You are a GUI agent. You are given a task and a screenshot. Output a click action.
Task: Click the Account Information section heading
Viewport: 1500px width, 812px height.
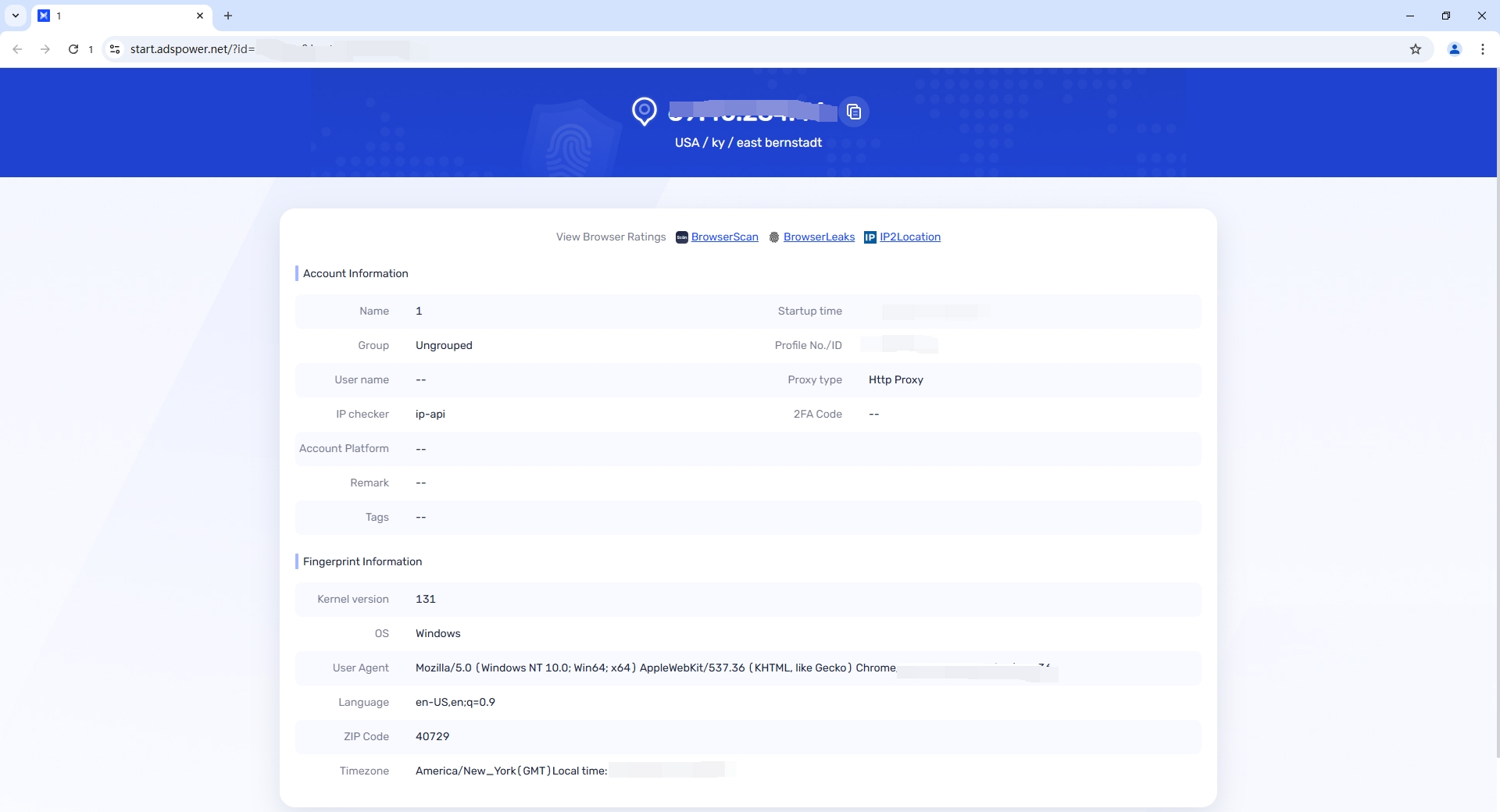pyautogui.click(x=355, y=274)
